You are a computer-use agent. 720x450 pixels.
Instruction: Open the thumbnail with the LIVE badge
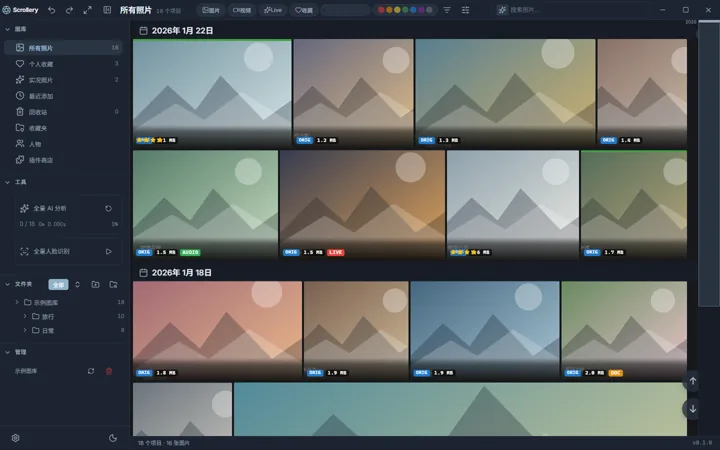[x=362, y=204]
